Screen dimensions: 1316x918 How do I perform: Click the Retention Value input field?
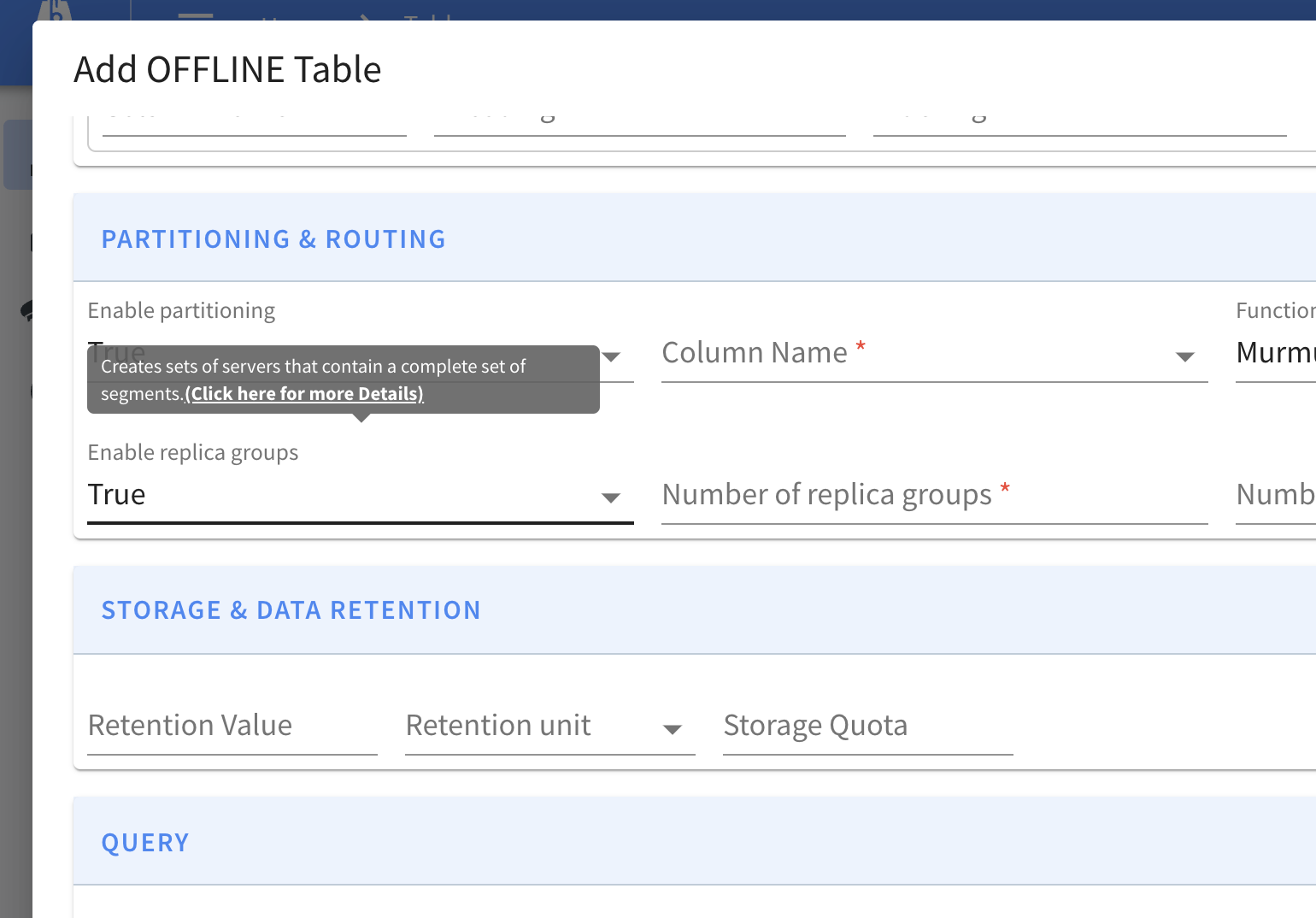pos(232,727)
